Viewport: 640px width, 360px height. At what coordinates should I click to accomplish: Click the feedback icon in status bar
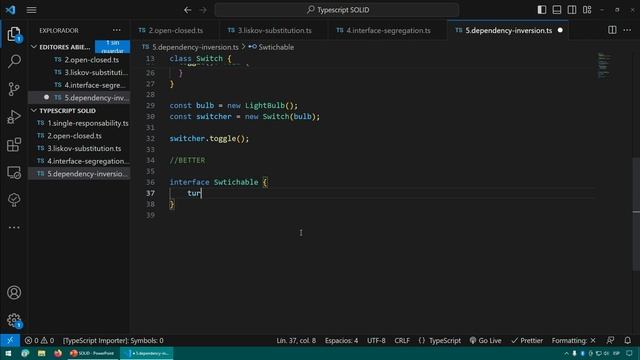[x=611, y=340]
